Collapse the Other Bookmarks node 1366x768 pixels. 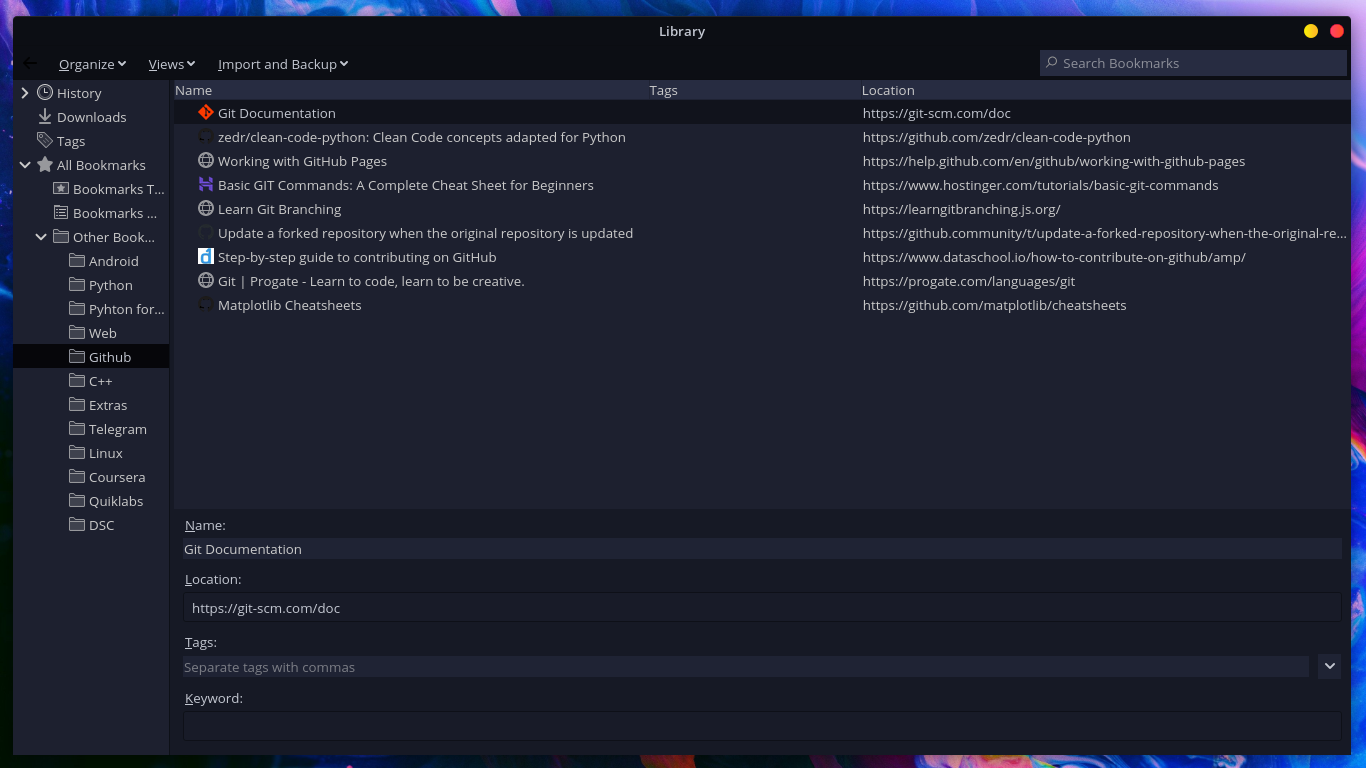(41, 237)
